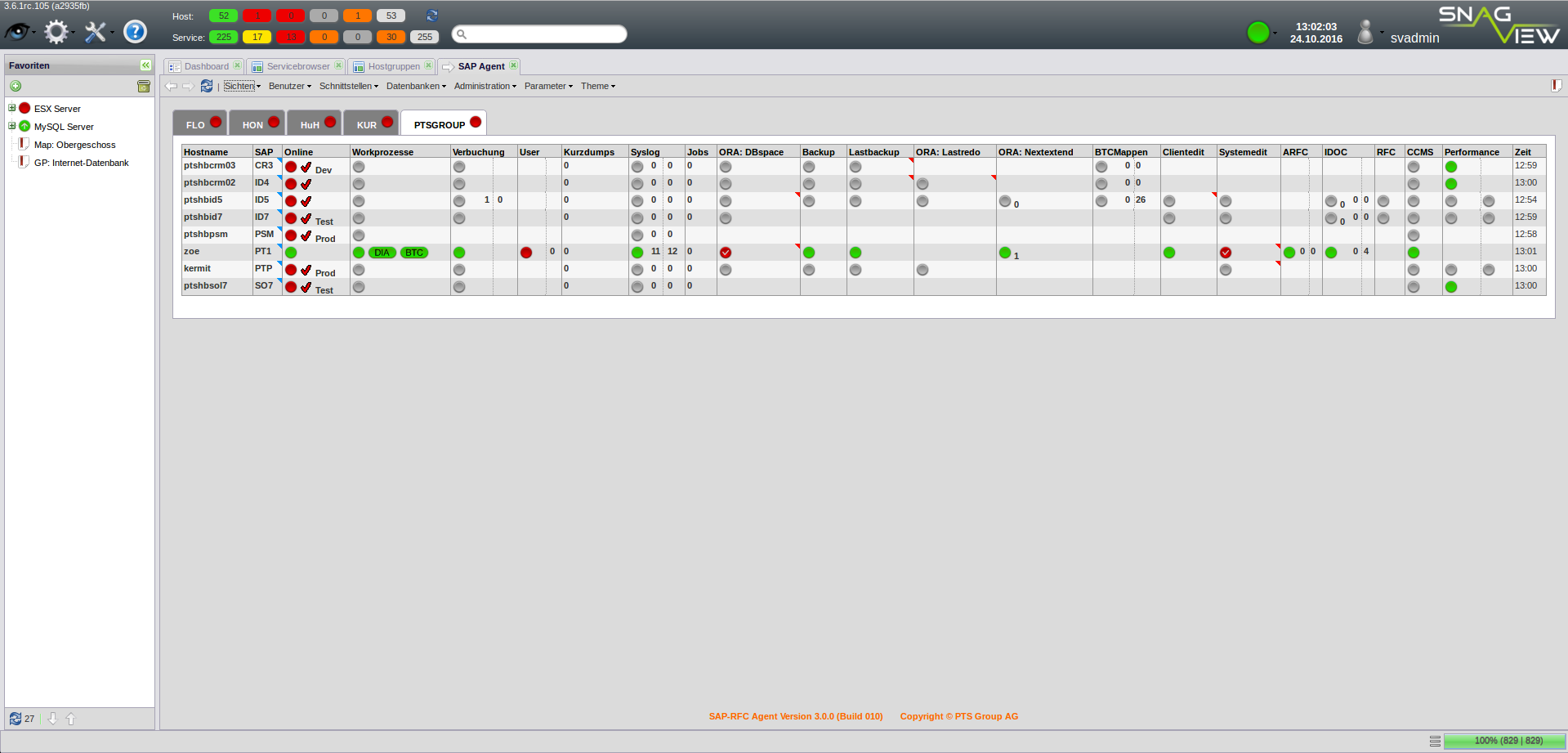Click the DIA workprocess badge for zoe

[x=382, y=253]
